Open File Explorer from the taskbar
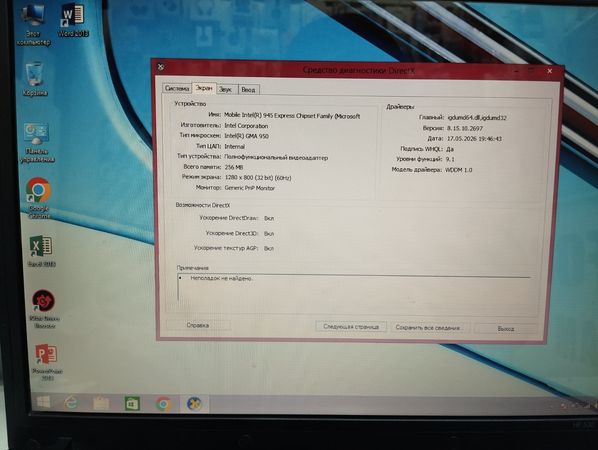598x450 pixels. coord(101,403)
